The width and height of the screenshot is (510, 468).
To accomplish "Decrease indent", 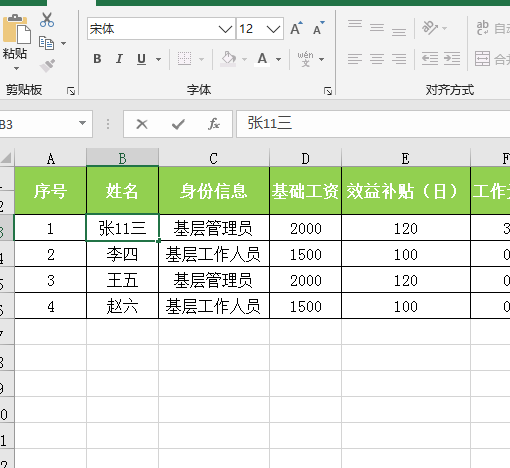I will pos(430,59).
